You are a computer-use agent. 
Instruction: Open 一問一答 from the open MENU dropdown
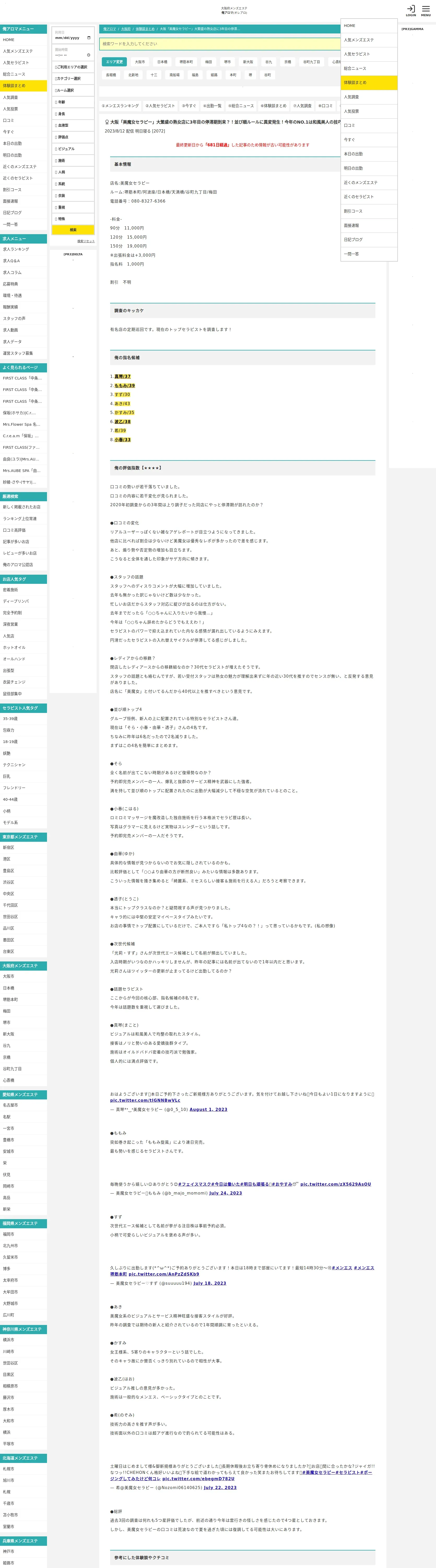pyautogui.click(x=369, y=254)
